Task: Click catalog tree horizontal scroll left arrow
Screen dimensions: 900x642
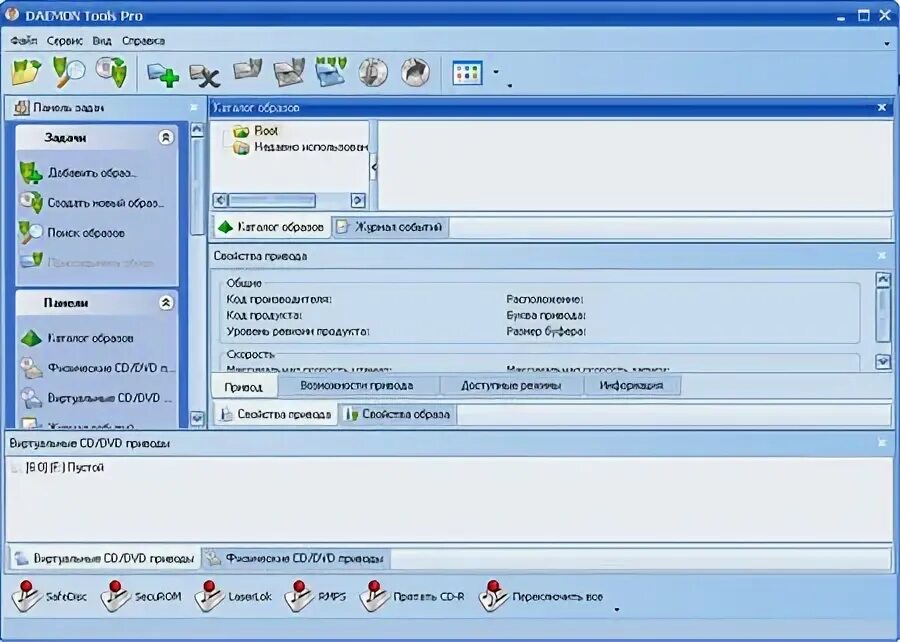Action: pos(220,200)
